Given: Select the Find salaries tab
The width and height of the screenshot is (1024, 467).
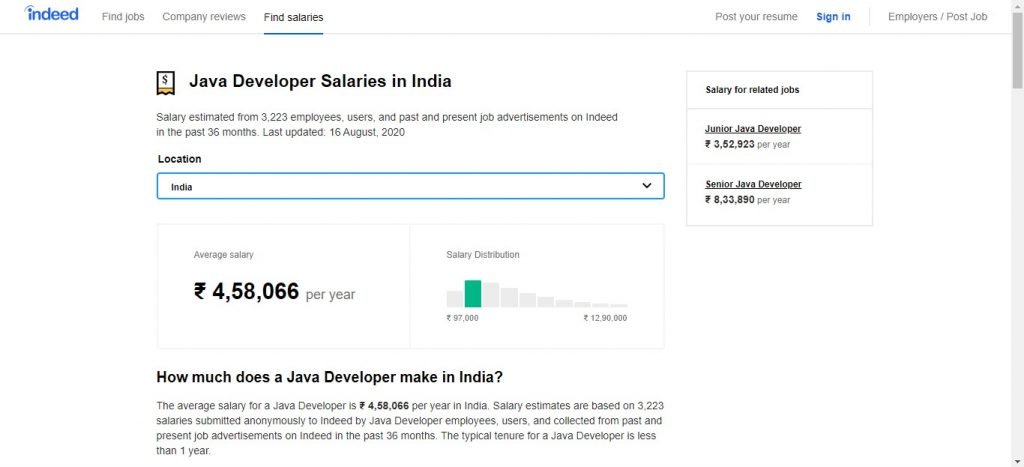Looking at the screenshot, I should (x=293, y=18).
